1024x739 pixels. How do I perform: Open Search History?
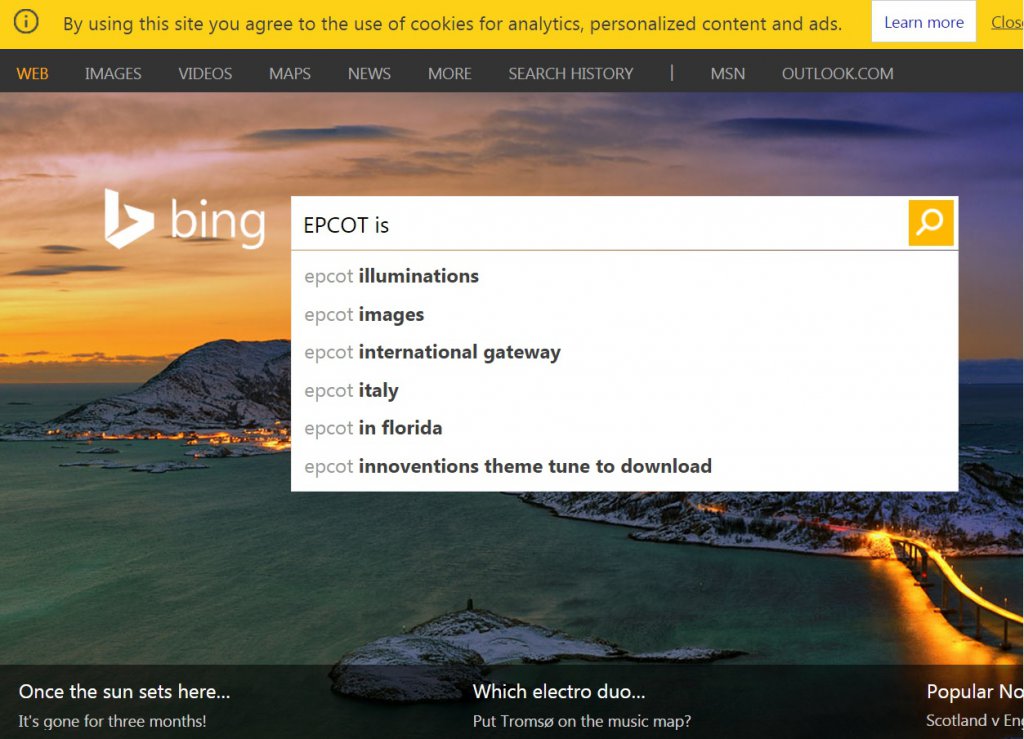click(570, 74)
